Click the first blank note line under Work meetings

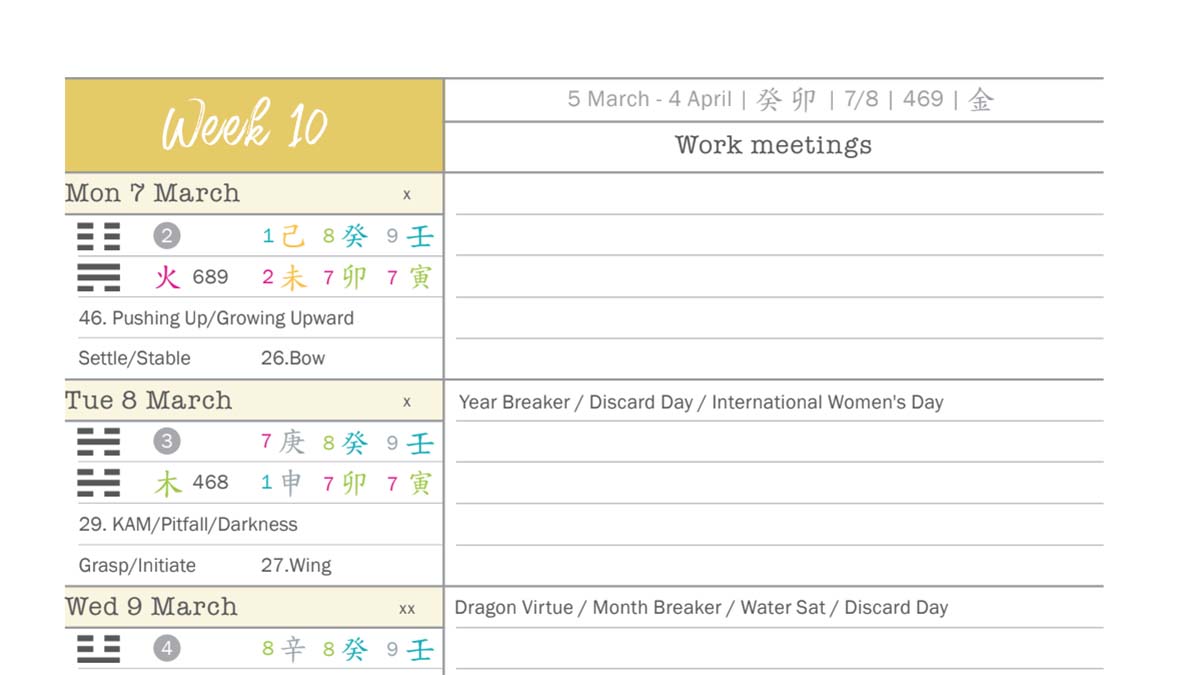779,194
